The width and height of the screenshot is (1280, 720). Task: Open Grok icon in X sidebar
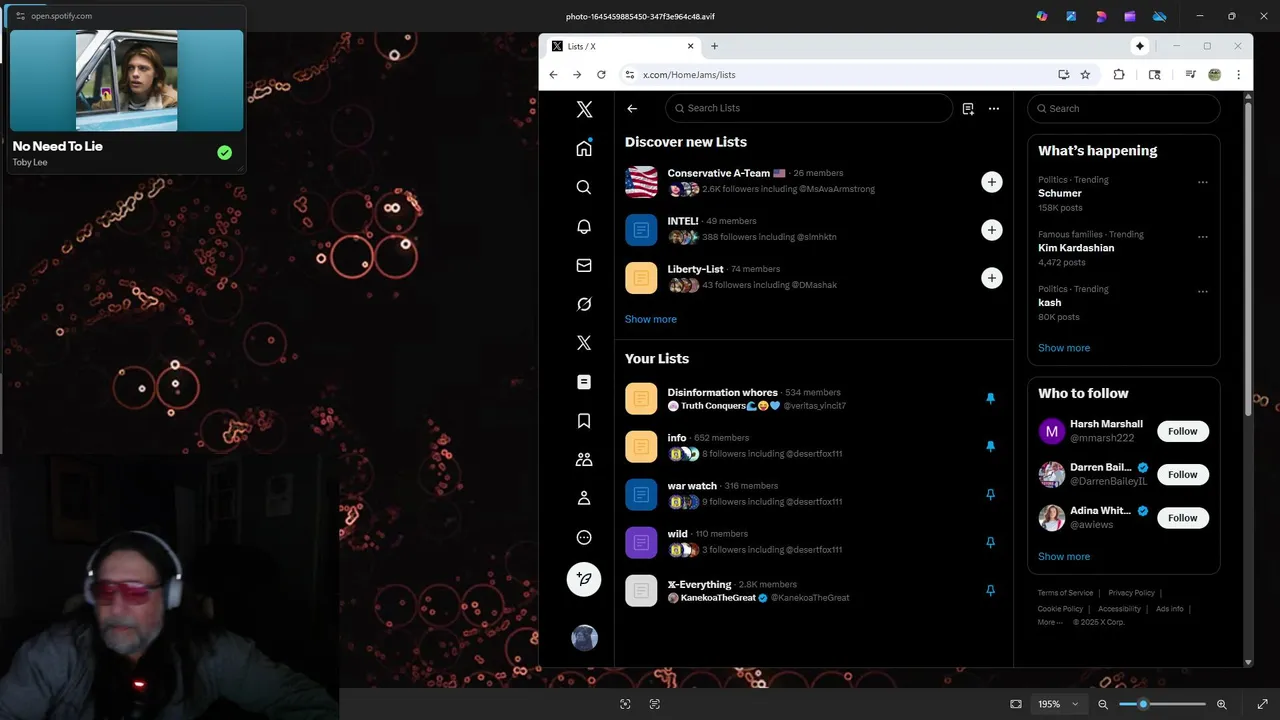[x=584, y=304]
